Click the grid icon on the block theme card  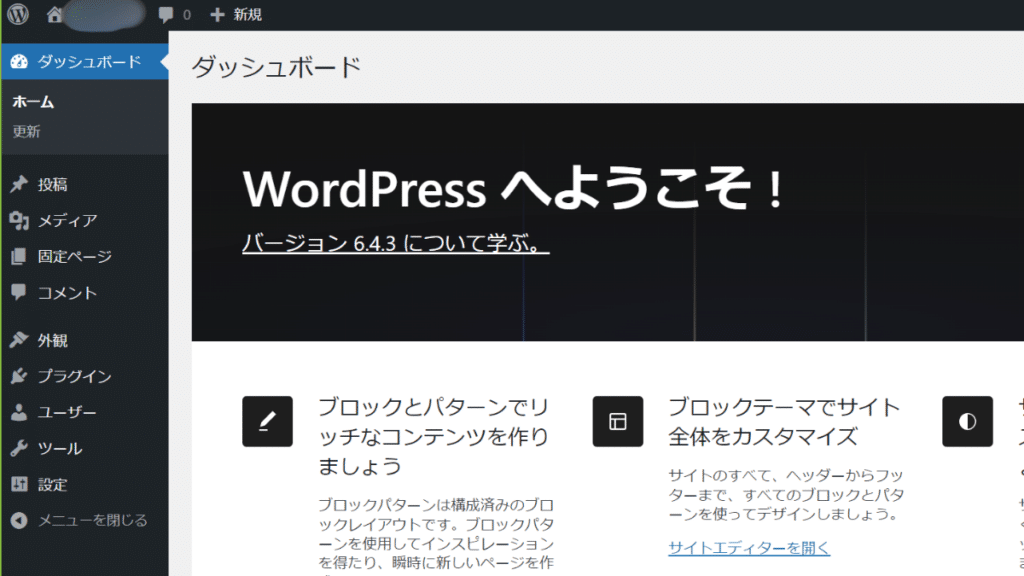pyautogui.click(x=617, y=421)
